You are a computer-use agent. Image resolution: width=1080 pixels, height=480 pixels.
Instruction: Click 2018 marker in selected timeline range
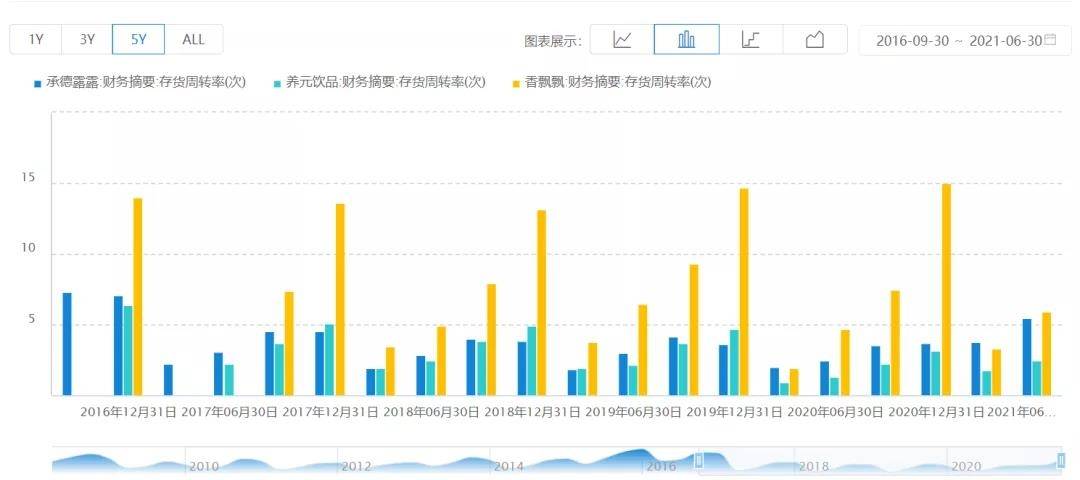(x=813, y=467)
